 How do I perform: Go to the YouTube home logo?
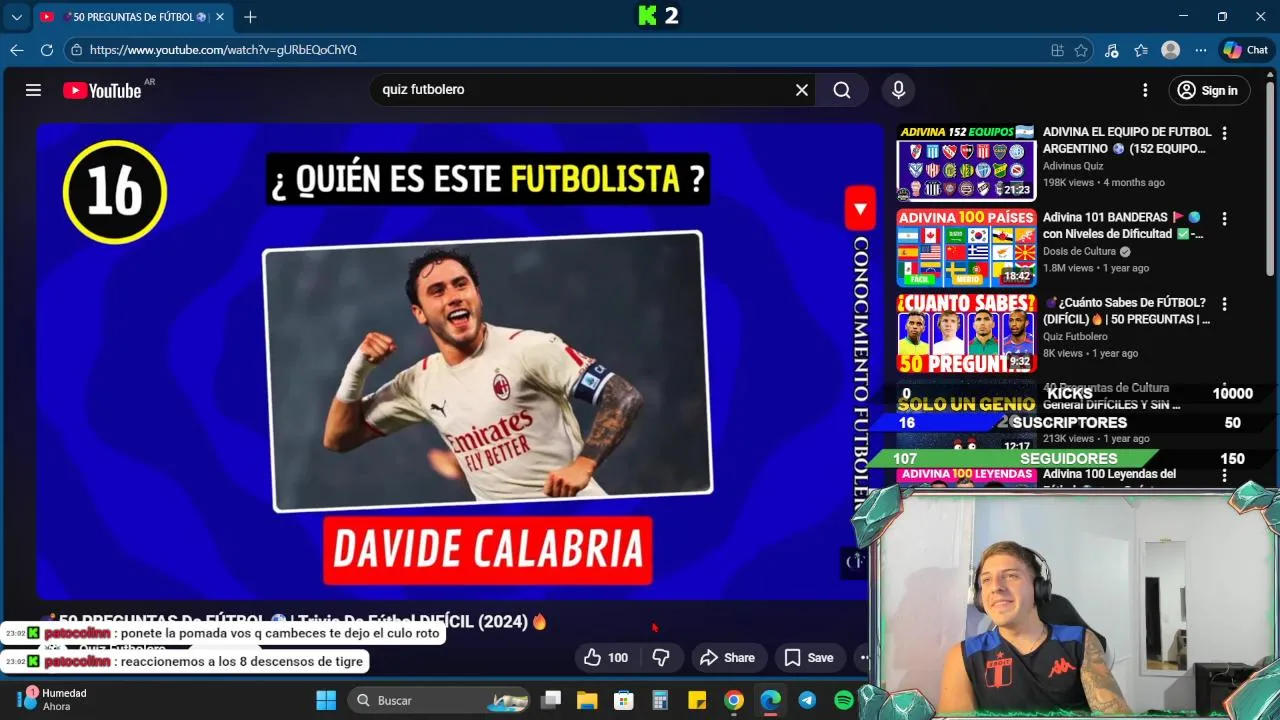coord(102,90)
